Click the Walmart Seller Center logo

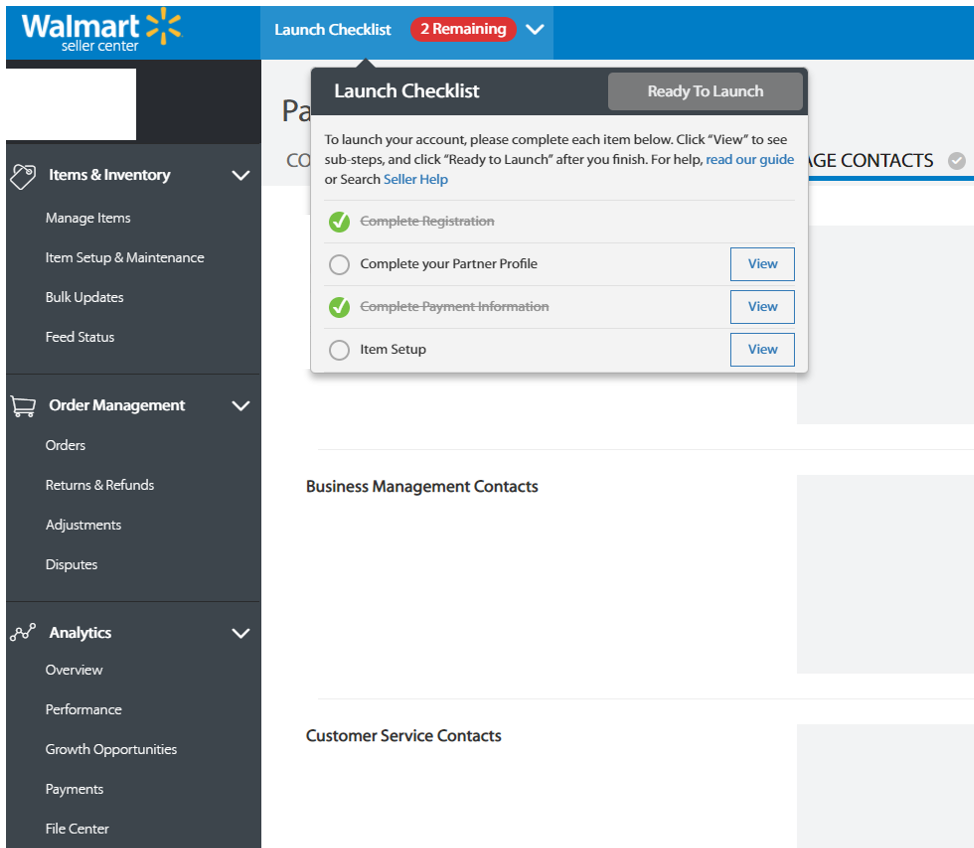coord(102,30)
